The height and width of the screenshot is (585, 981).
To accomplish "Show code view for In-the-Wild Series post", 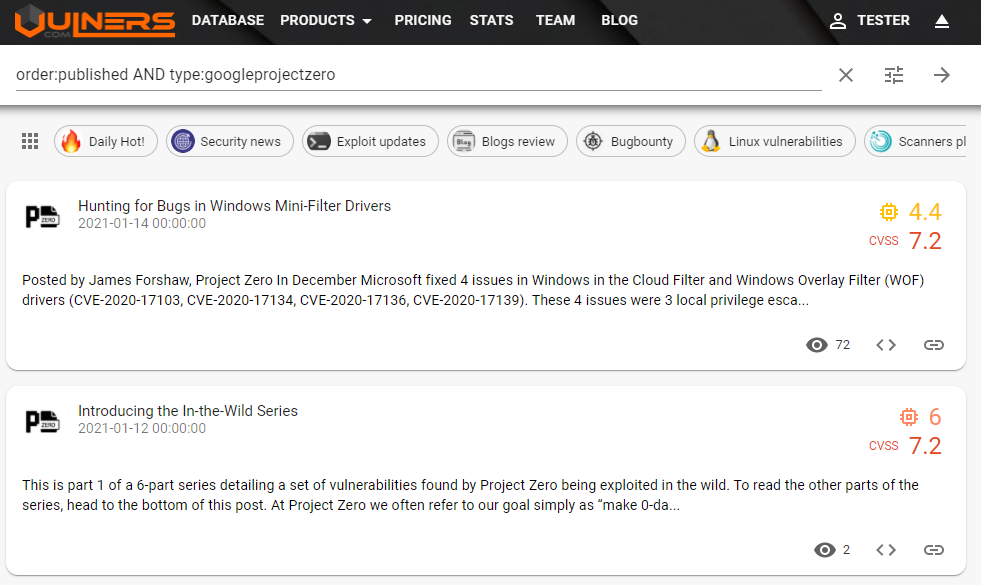I will 886,550.
